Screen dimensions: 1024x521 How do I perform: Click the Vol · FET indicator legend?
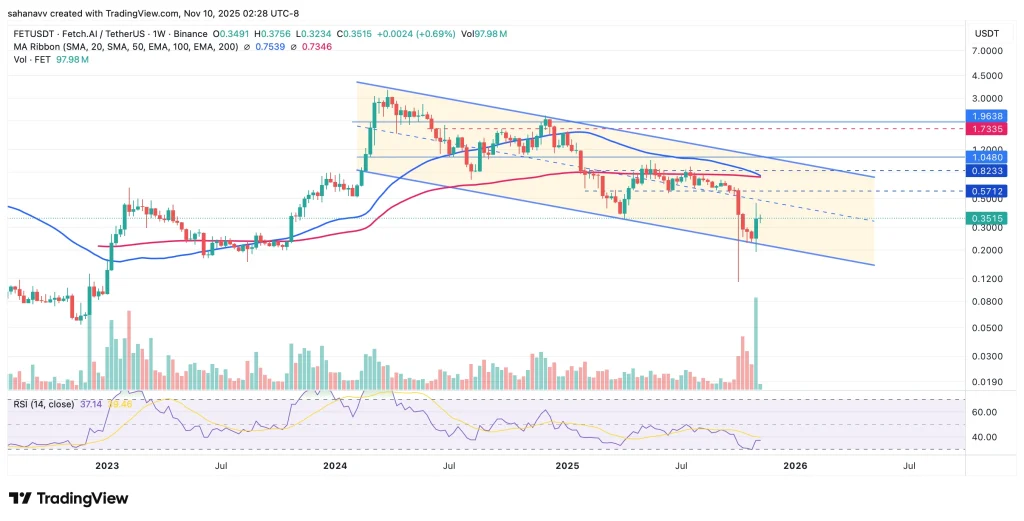click(x=30, y=60)
